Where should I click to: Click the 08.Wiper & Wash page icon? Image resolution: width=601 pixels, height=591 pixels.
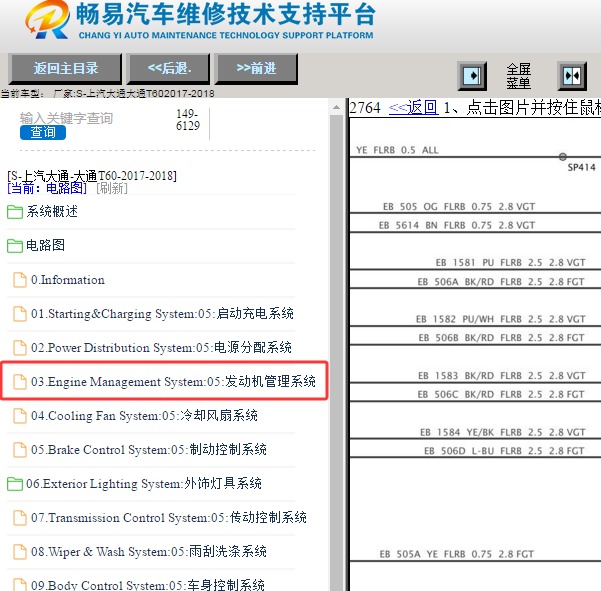[x=20, y=552]
